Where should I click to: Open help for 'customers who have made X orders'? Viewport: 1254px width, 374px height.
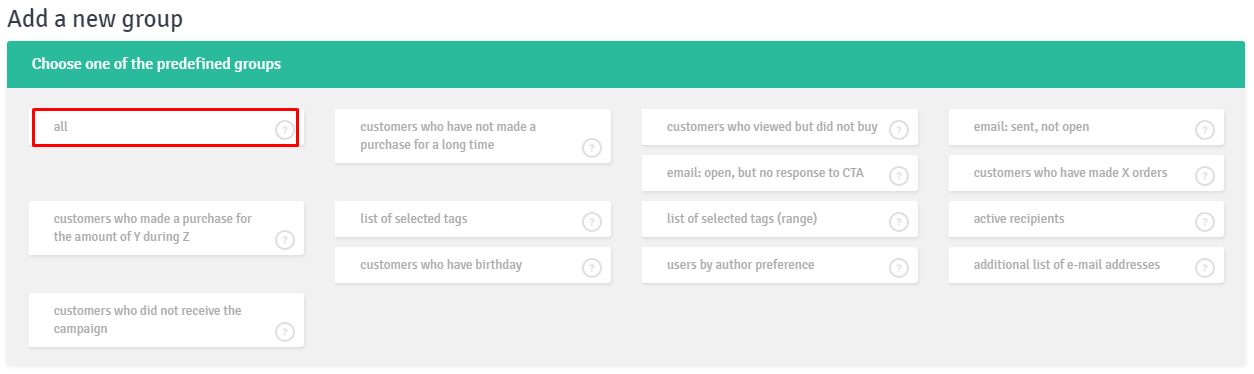[1204, 176]
